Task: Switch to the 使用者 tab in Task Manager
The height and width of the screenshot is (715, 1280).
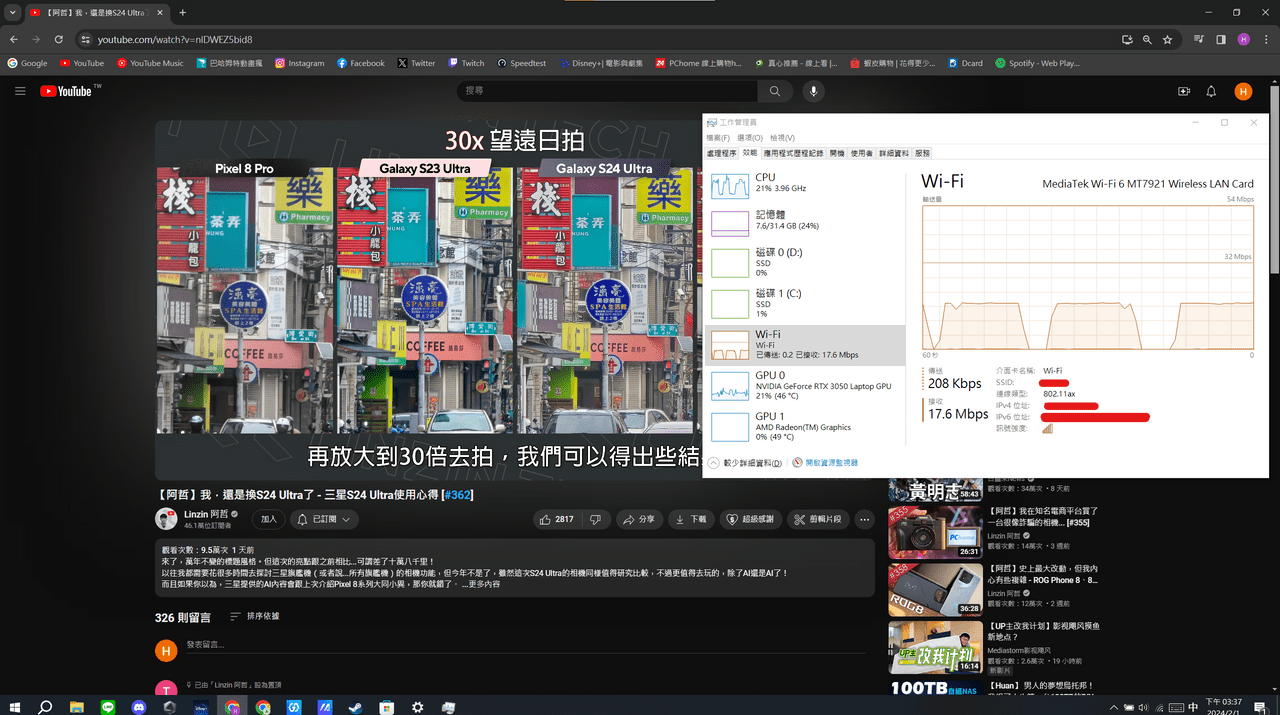Action: (x=862, y=153)
